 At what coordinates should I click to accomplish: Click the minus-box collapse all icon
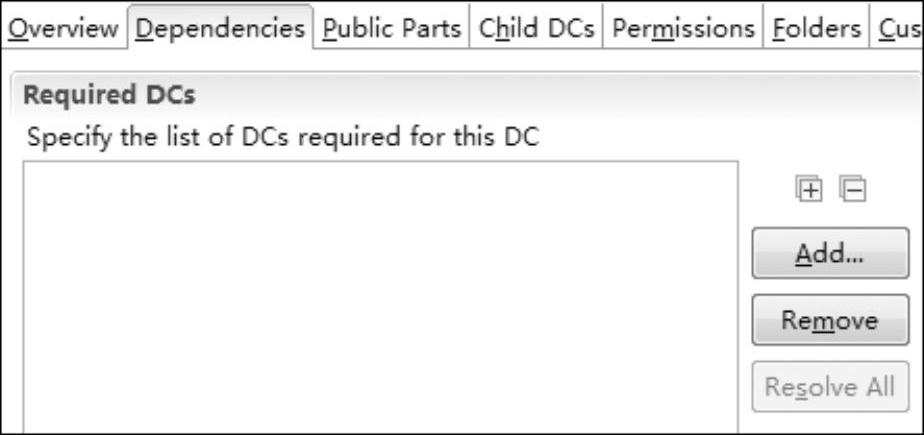pyautogui.click(x=853, y=189)
